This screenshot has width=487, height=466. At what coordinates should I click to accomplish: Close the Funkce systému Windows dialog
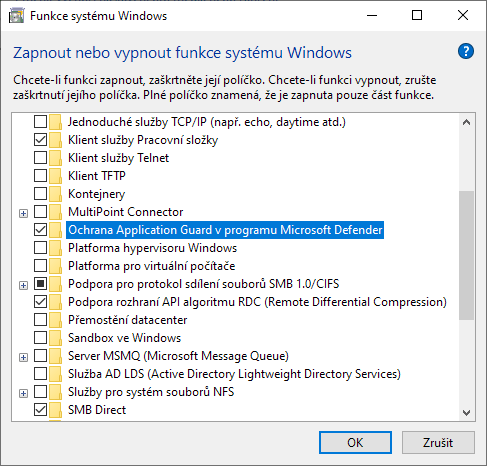(x=463, y=15)
